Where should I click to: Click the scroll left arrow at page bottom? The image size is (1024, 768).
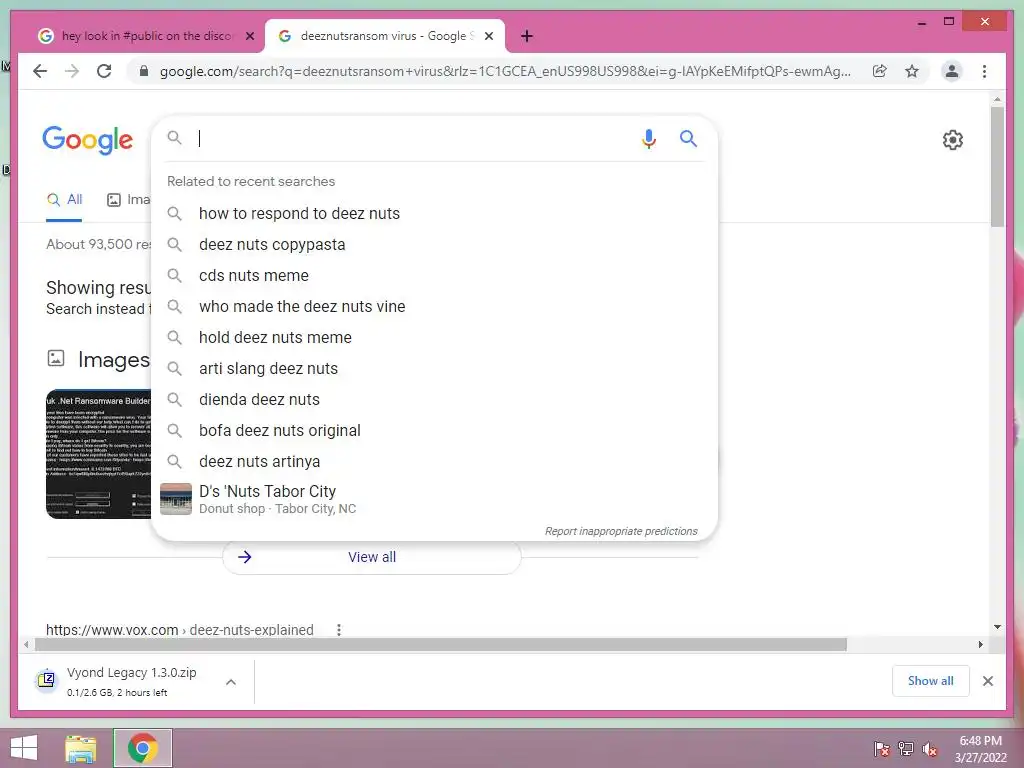(x=26, y=645)
